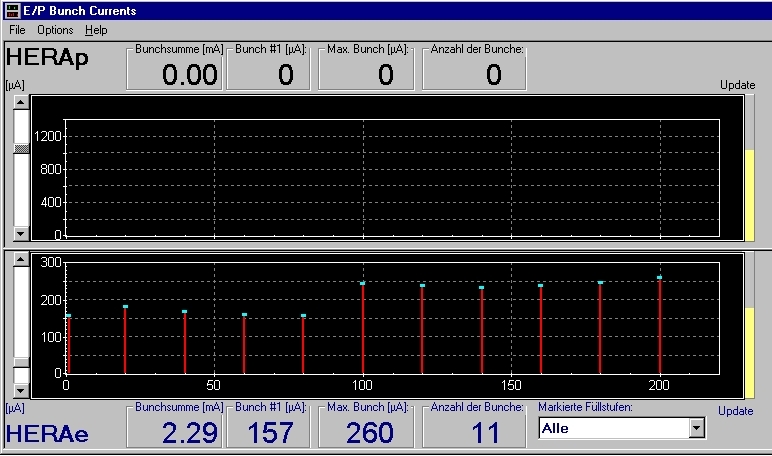Click the HERAe Bunch #1 value 157
Image resolution: width=772 pixels, height=456 pixels.
point(271,433)
